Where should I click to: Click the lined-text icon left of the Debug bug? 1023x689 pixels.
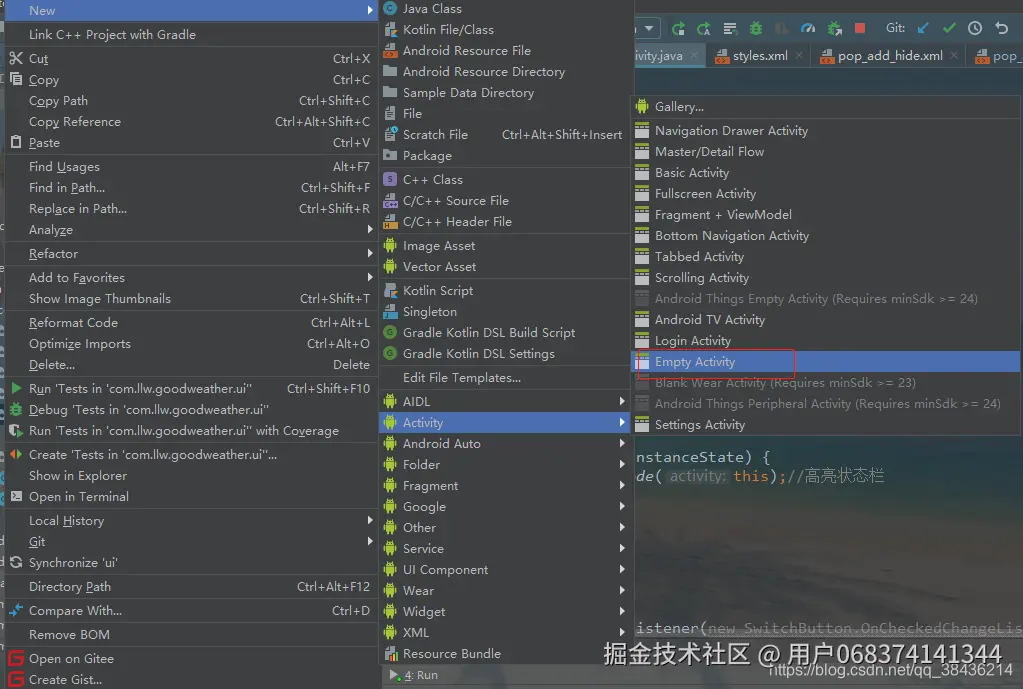coord(730,29)
